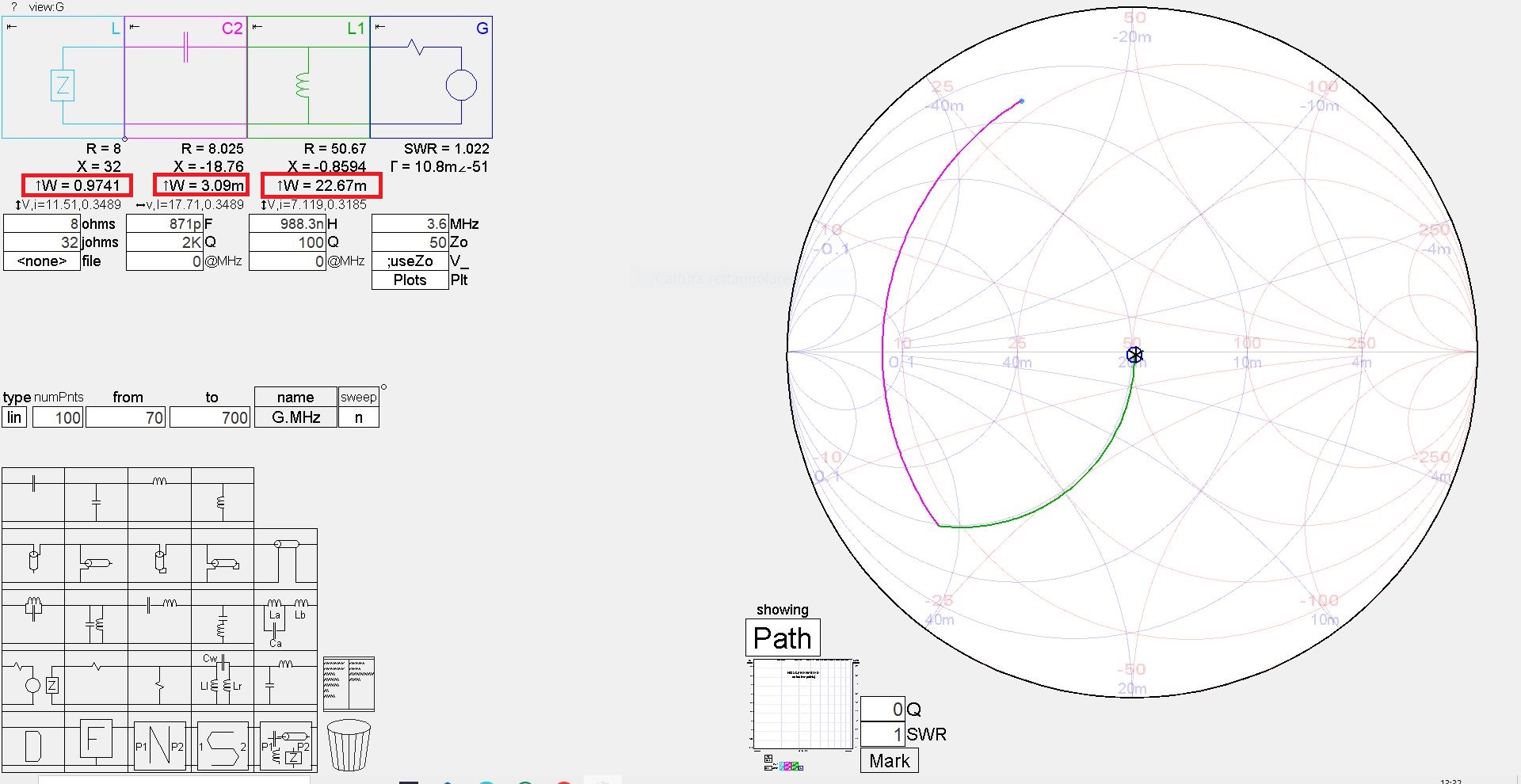Click the 3.6 MHz frequency field
The height and width of the screenshot is (784, 1521).
pyautogui.click(x=410, y=224)
